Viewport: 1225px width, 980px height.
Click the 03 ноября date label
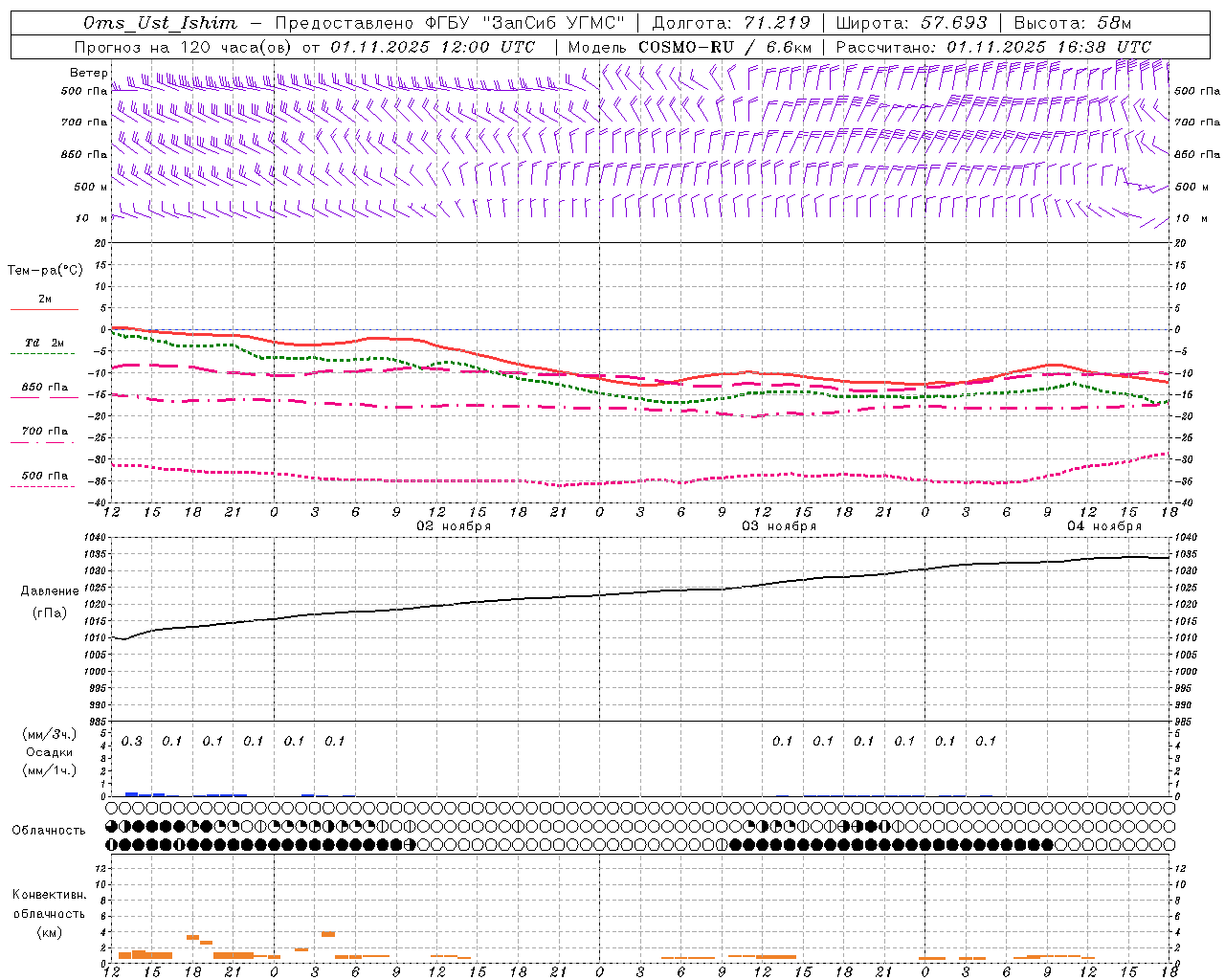(x=779, y=526)
